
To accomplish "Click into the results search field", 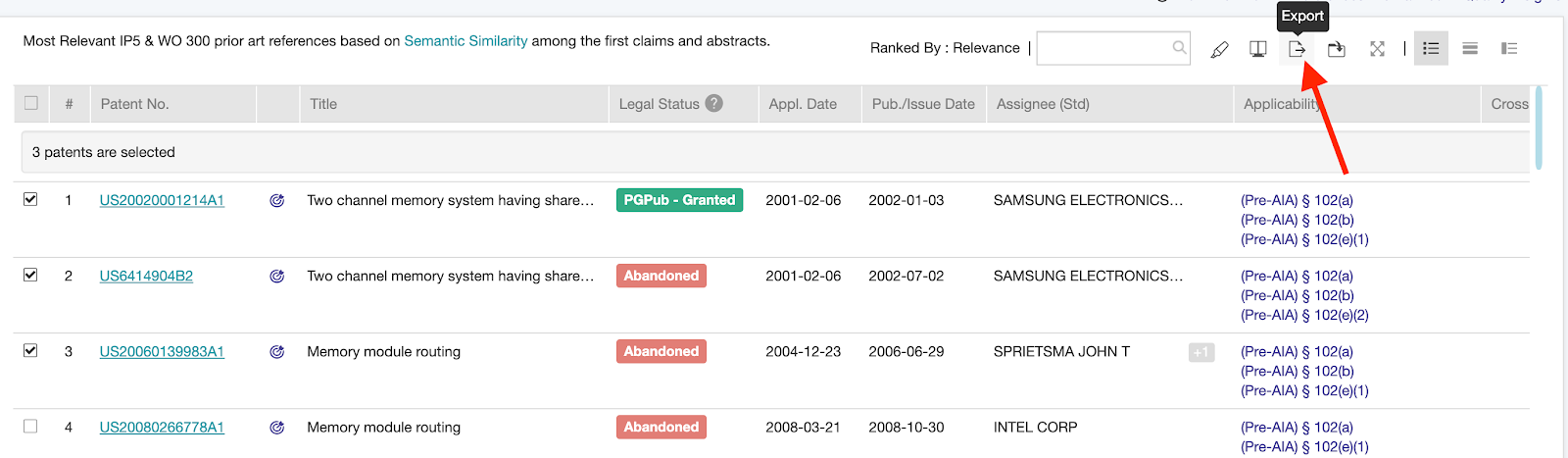I will coord(1113,48).
